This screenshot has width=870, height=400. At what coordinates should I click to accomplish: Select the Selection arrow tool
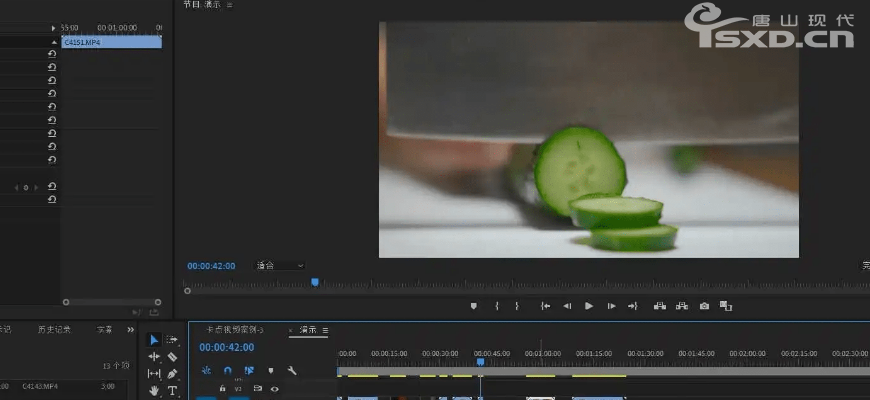pyautogui.click(x=154, y=340)
